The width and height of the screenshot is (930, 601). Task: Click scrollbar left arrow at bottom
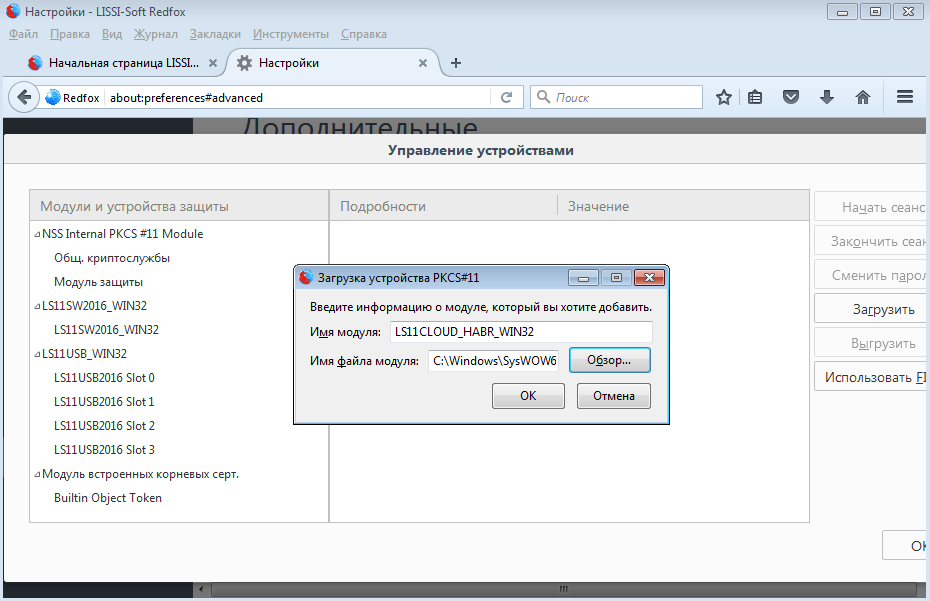[x=201, y=589]
